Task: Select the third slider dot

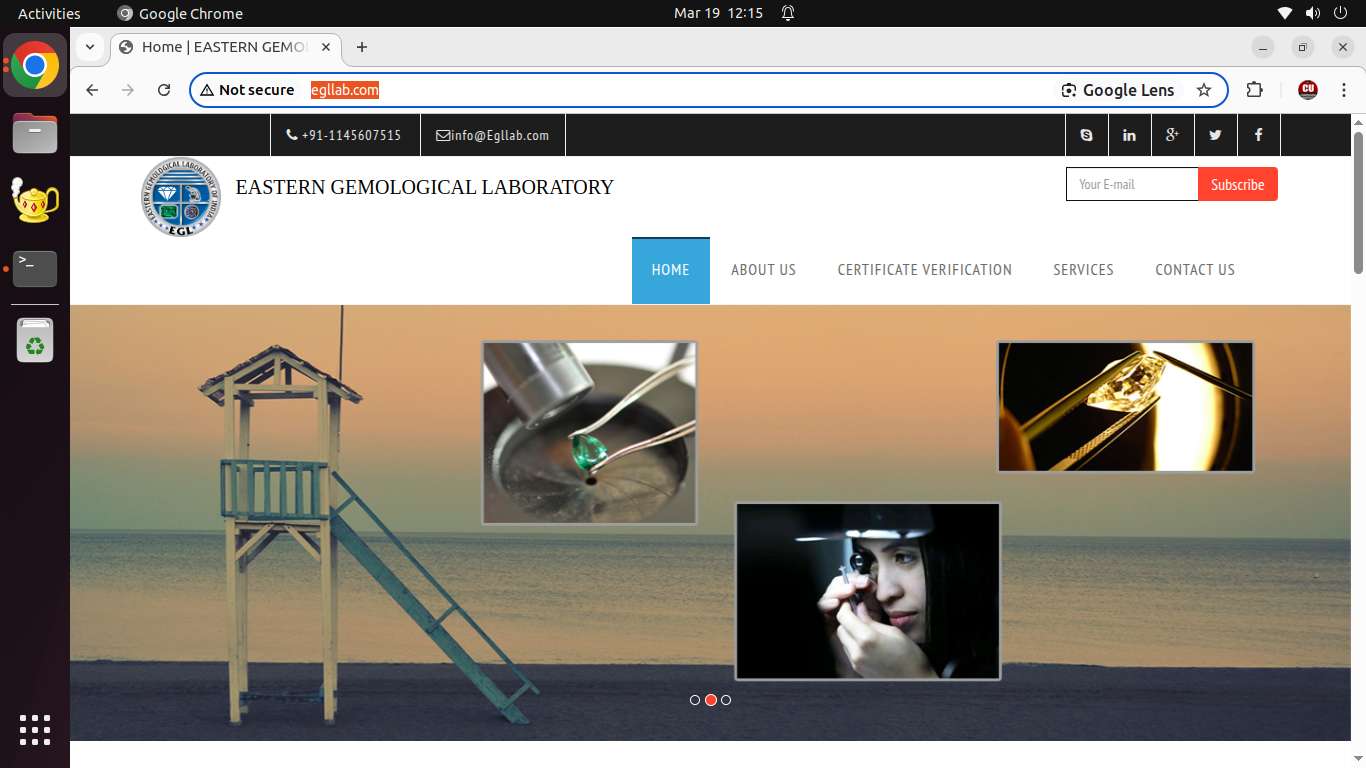Action: click(x=726, y=700)
